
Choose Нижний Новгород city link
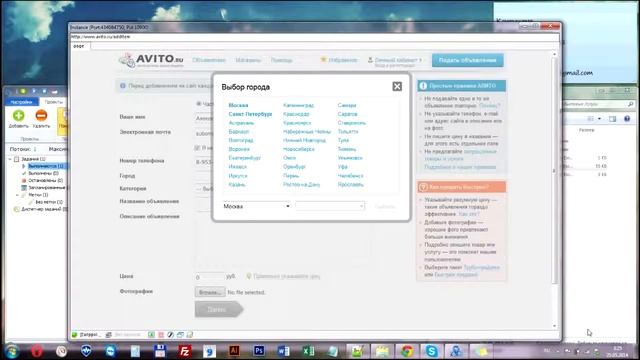[304, 140]
